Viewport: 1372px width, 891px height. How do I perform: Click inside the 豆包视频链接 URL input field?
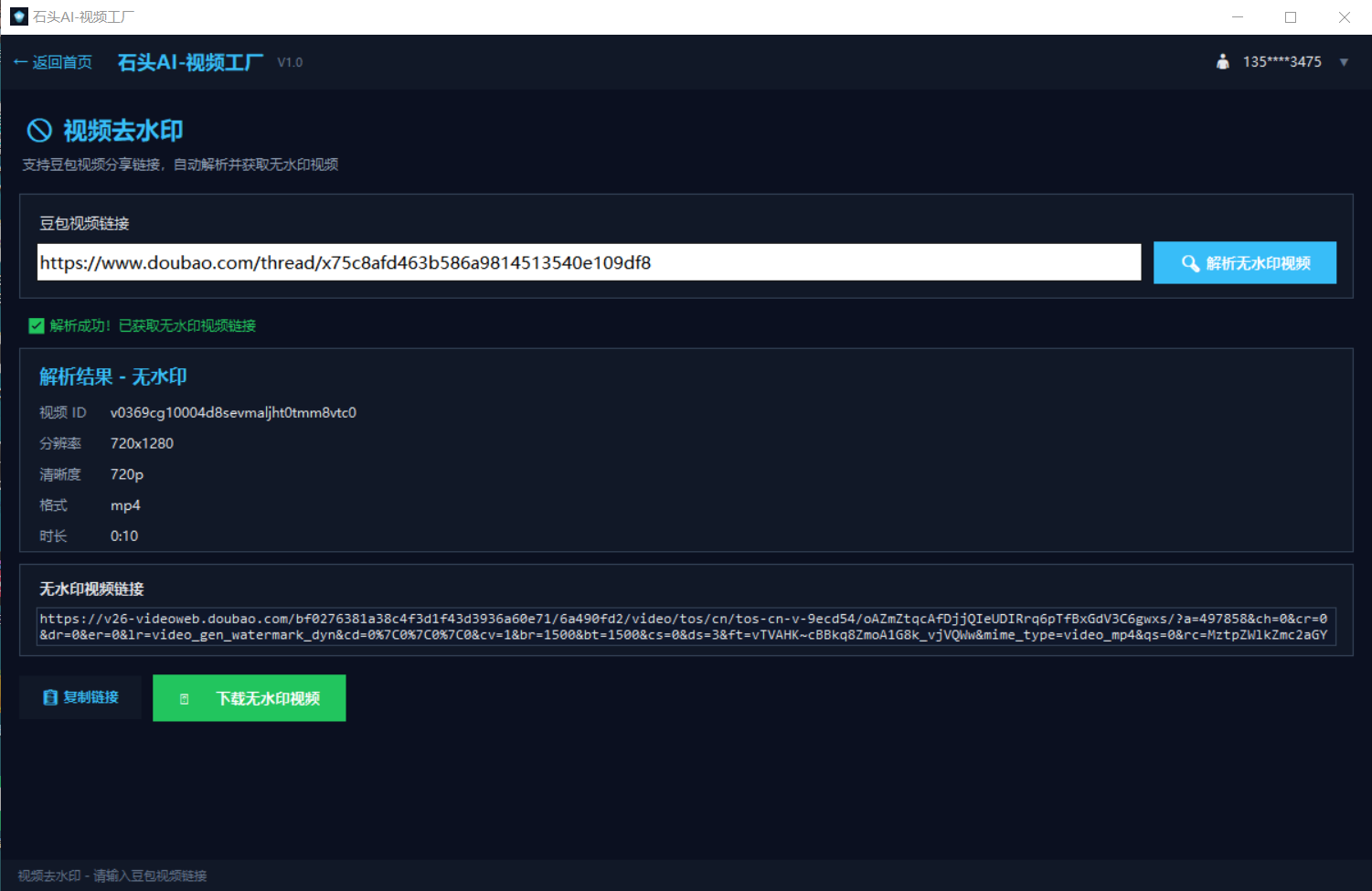590,262
